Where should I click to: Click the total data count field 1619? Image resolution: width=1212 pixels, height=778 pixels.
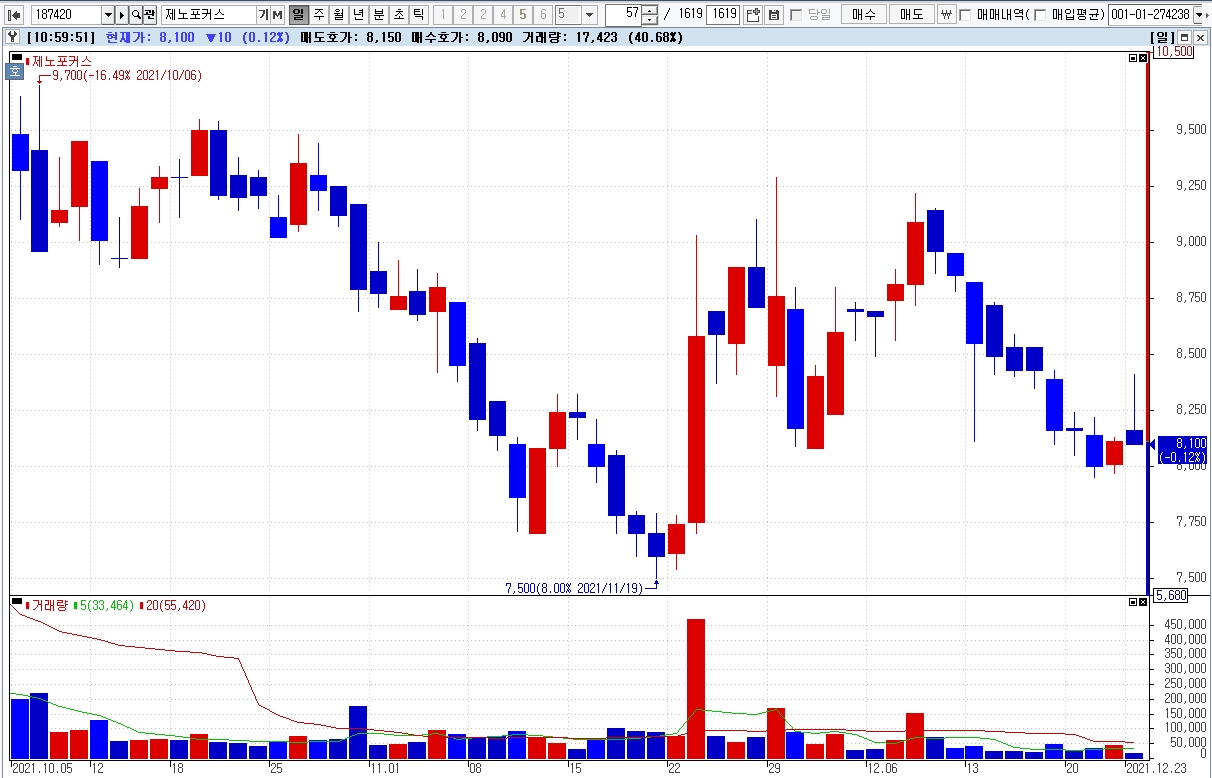(722, 15)
